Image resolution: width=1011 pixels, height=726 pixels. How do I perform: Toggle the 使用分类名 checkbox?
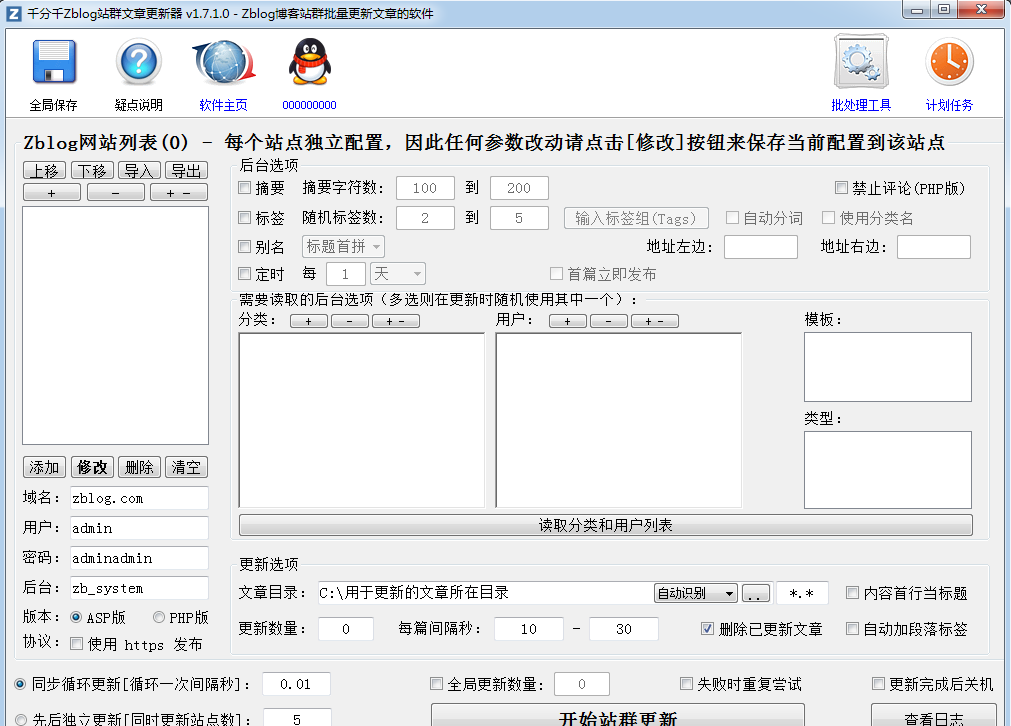pyautogui.click(x=828, y=217)
